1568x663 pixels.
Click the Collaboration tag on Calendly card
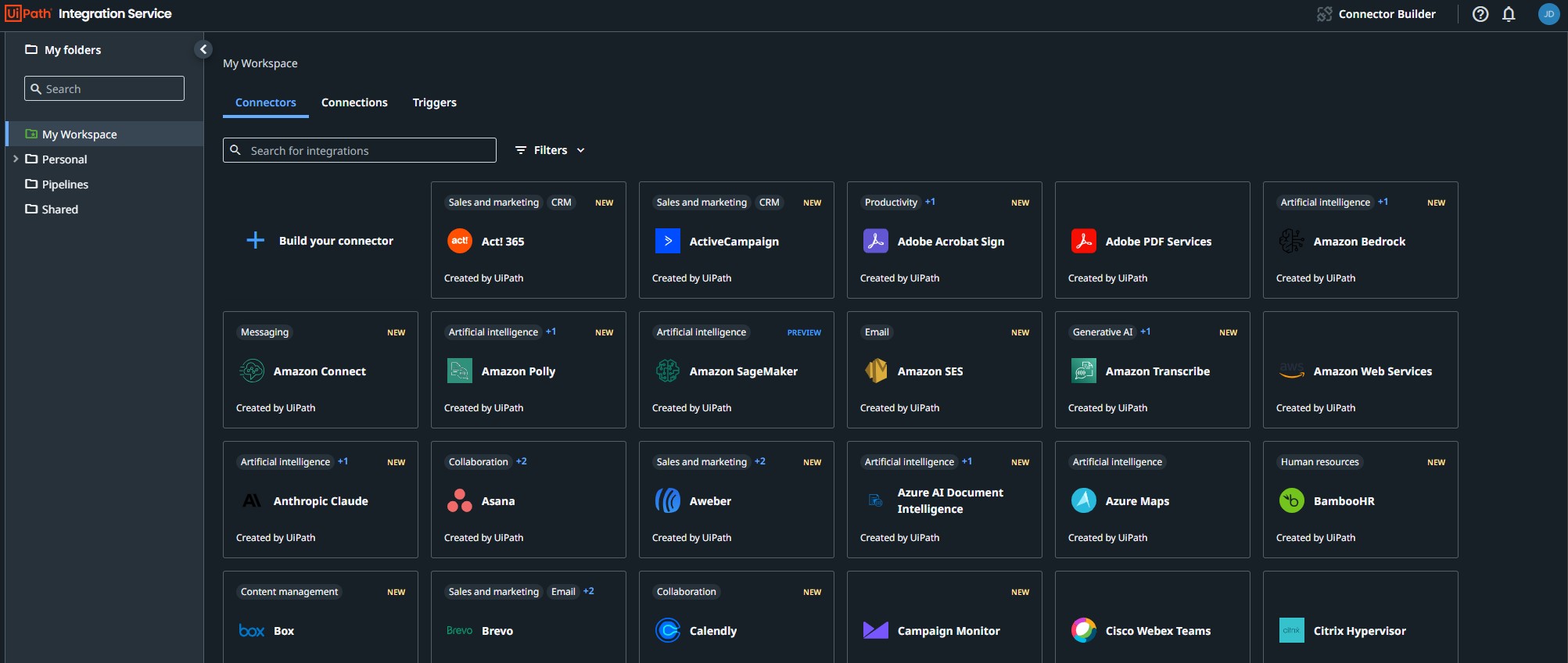687,592
